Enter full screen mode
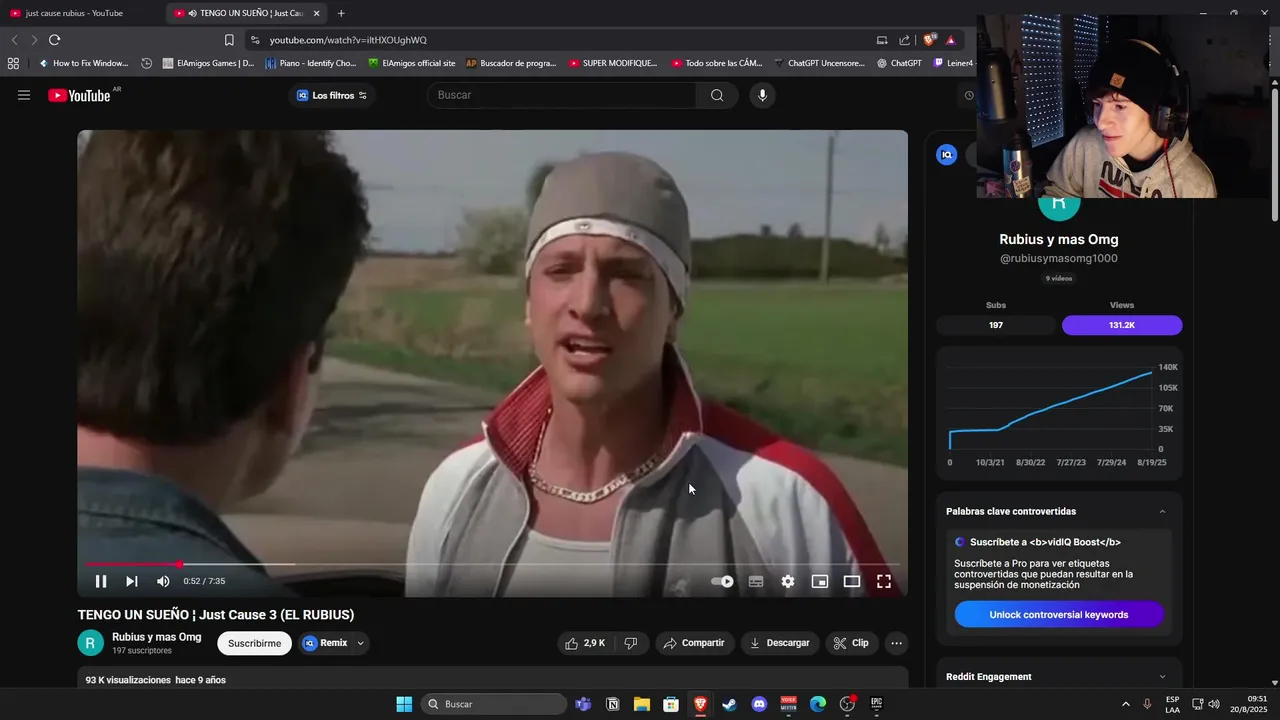 (884, 581)
